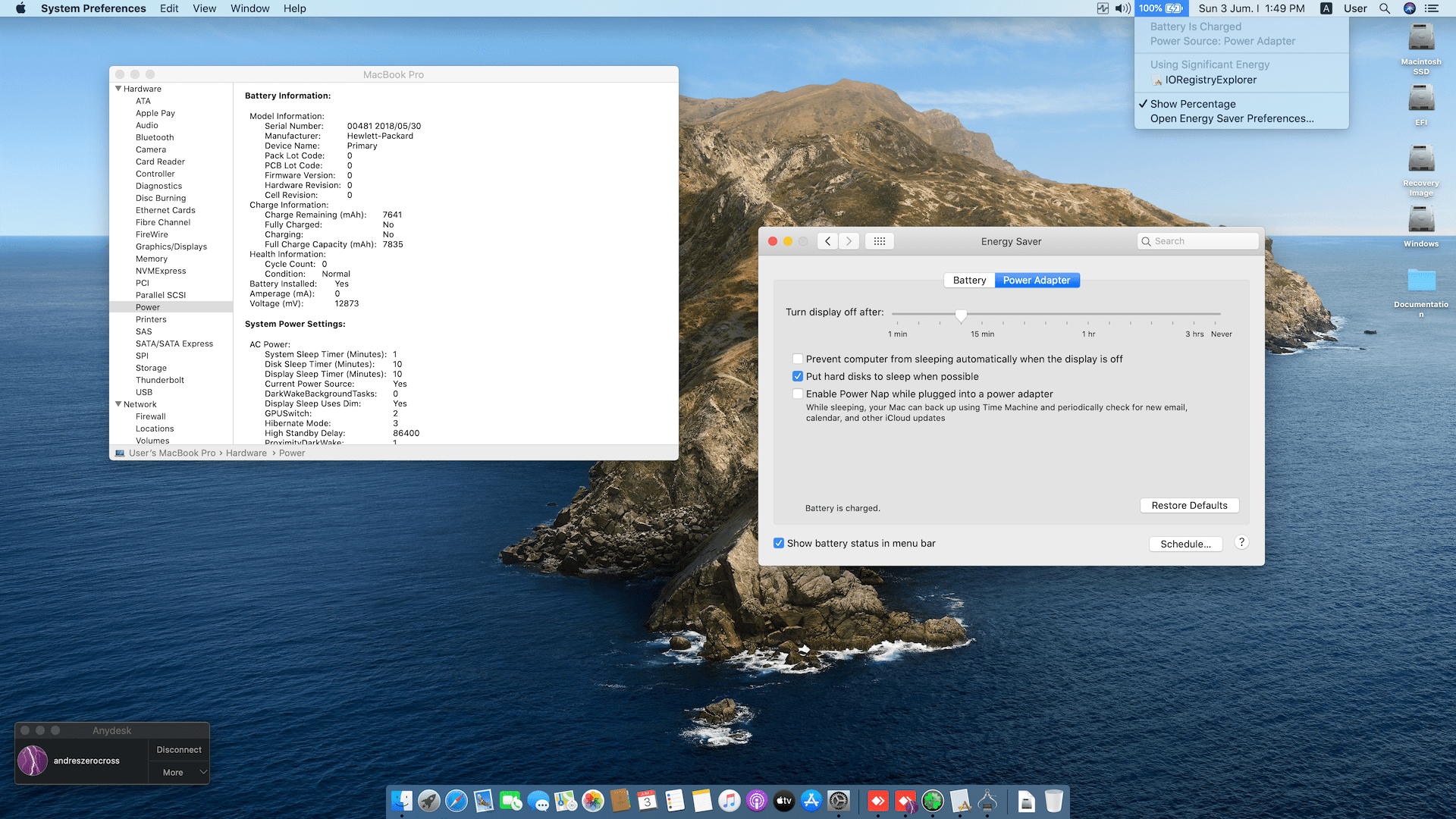The height and width of the screenshot is (819, 1456).
Task: Select Open Energy Saver Preferences menu item
Action: tap(1232, 118)
